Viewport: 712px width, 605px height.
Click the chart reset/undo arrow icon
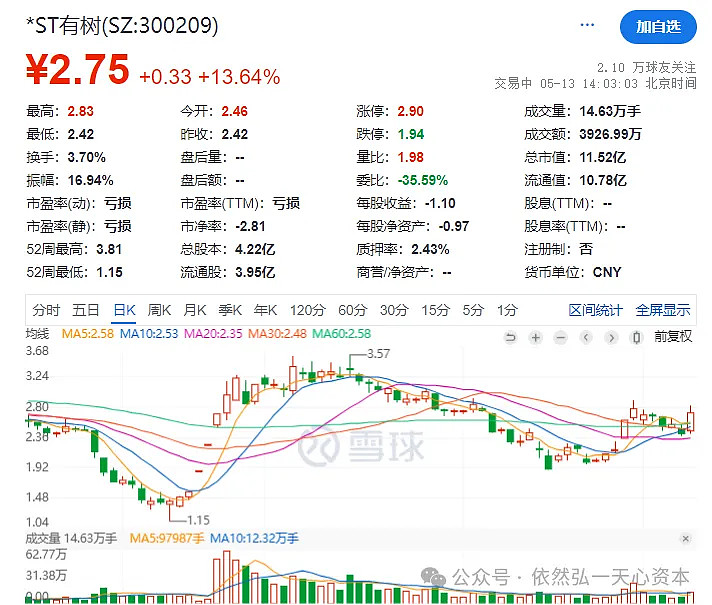(510, 337)
